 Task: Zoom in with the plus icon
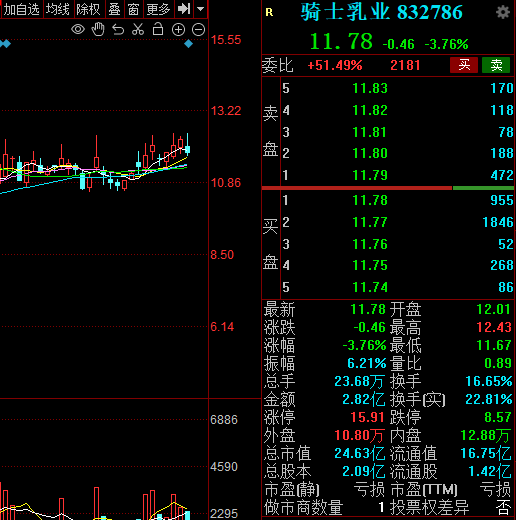pyautogui.click(x=178, y=30)
